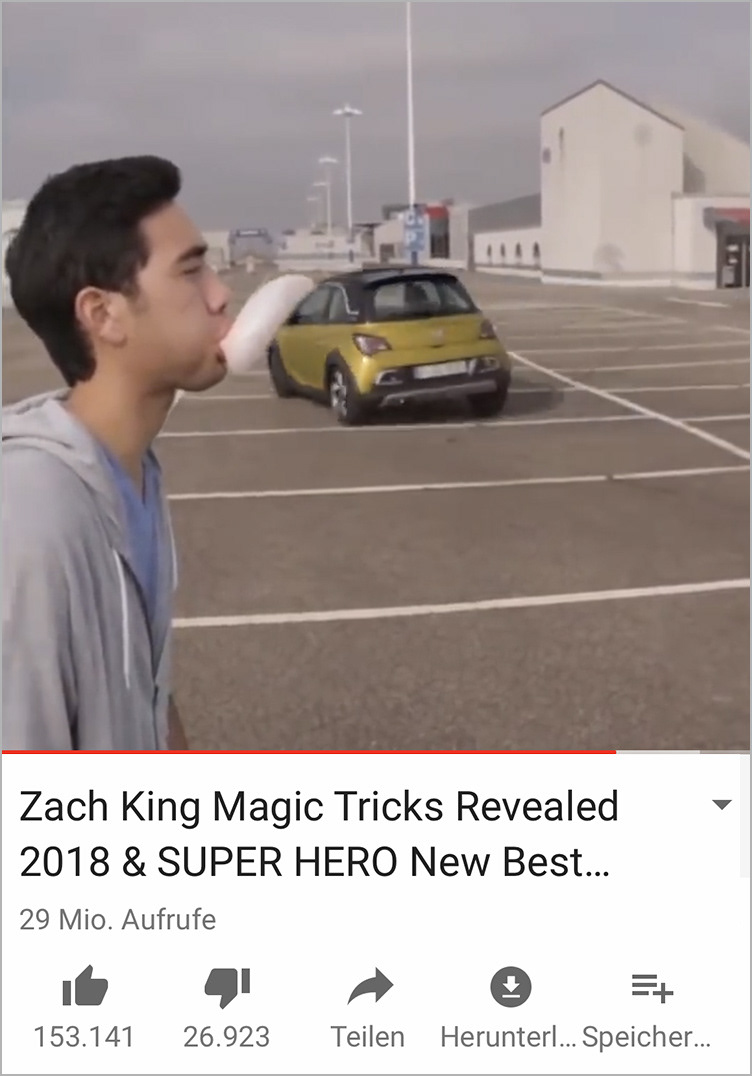The height and width of the screenshot is (1076, 752).
Task: Open the Zach King Magic Tricks title
Action: coord(319,833)
